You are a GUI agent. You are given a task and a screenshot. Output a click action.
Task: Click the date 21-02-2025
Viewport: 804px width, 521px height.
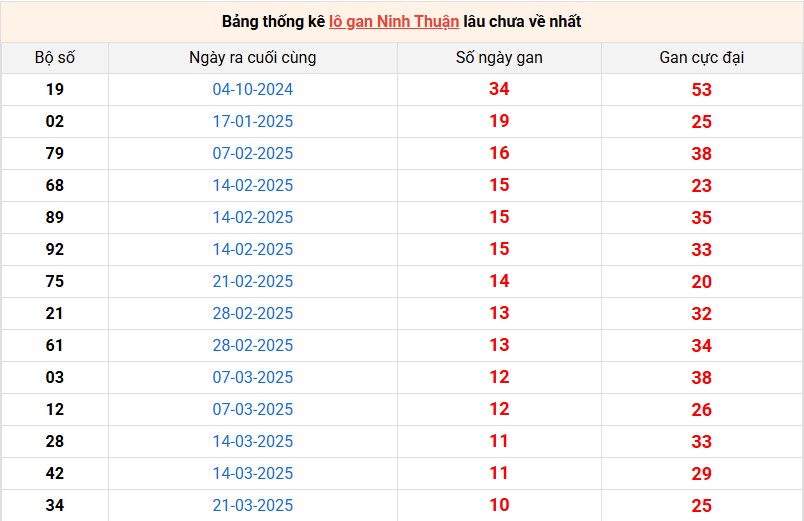pos(253,281)
